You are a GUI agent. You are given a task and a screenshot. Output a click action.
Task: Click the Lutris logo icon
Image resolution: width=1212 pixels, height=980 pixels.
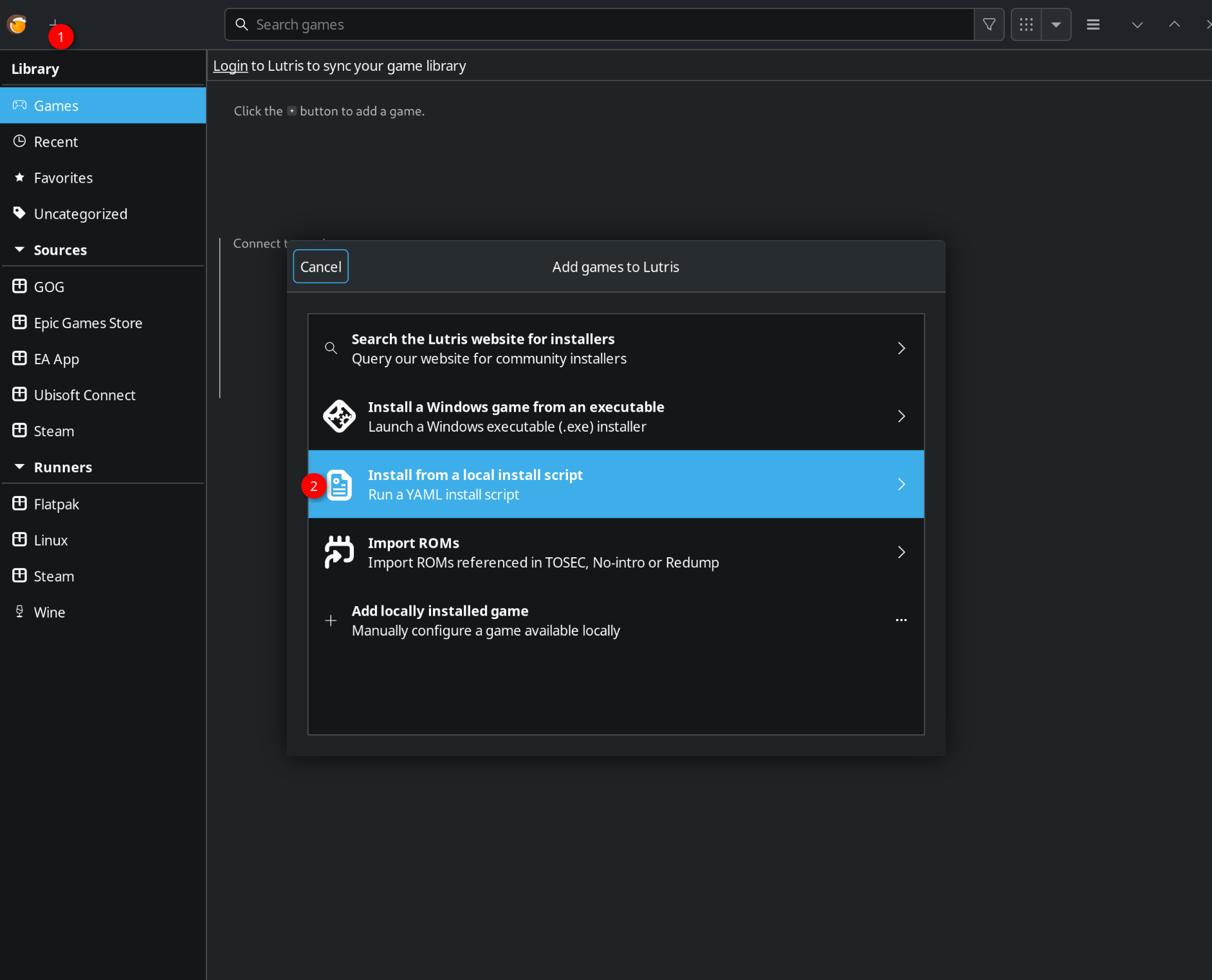point(17,24)
